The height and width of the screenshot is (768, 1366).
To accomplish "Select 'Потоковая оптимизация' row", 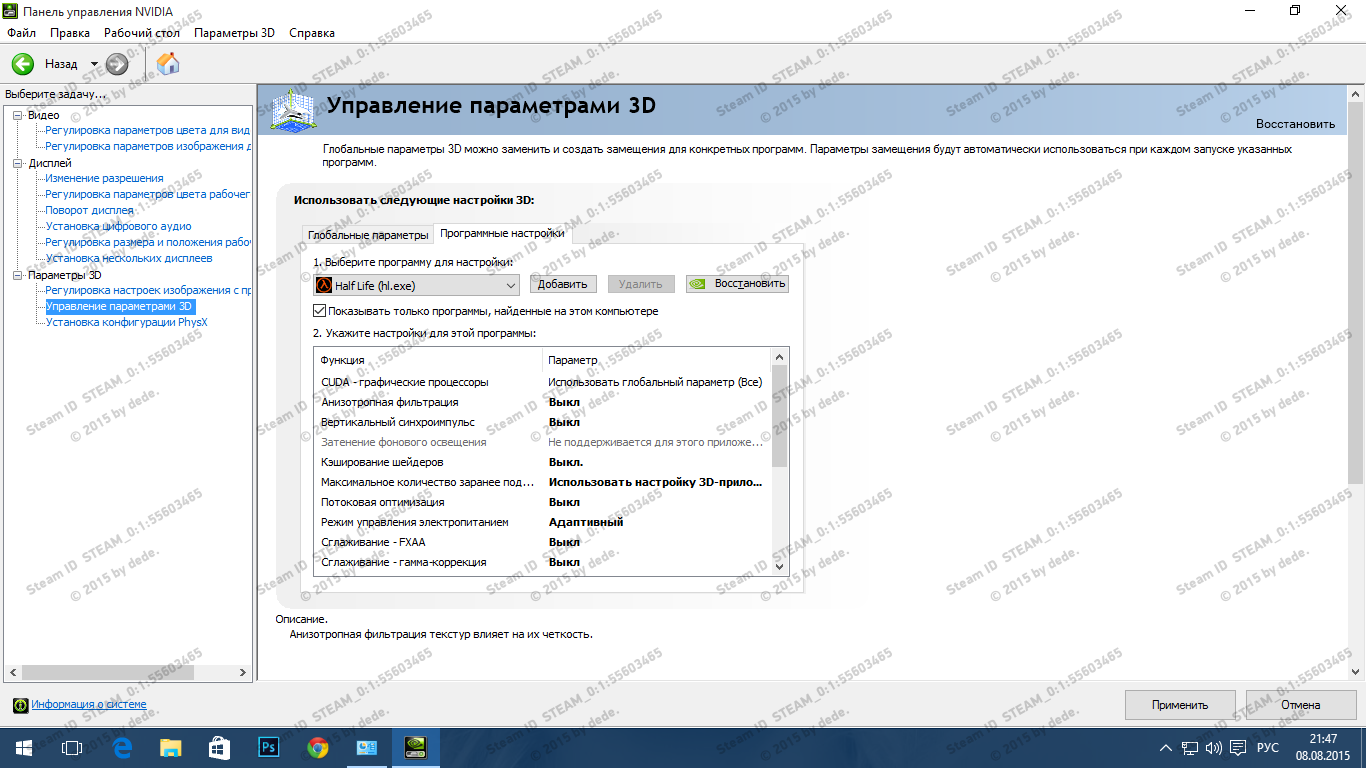I will [x=543, y=502].
